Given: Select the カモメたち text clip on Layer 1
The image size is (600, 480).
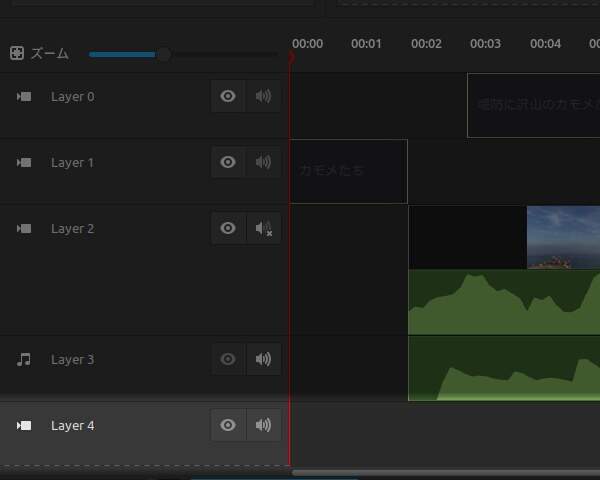Looking at the screenshot, I should pyautogui.click(x=348, y=171).
